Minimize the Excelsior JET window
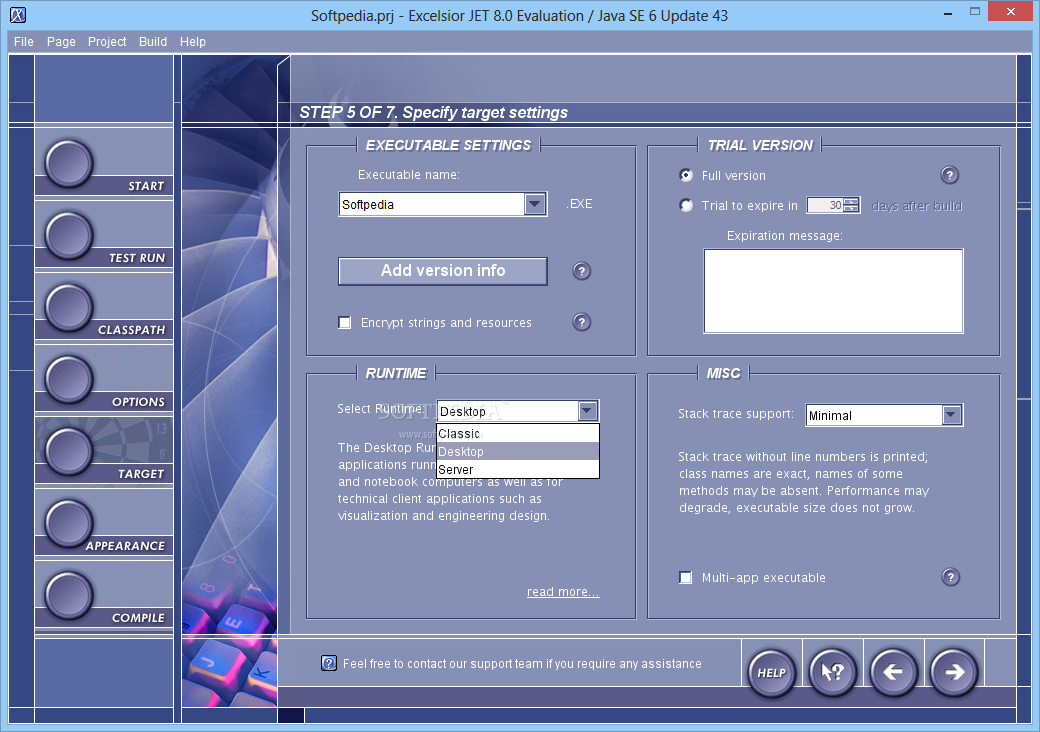The width and height of the screenshot is (1040, 732). click(x=948, y=13)
